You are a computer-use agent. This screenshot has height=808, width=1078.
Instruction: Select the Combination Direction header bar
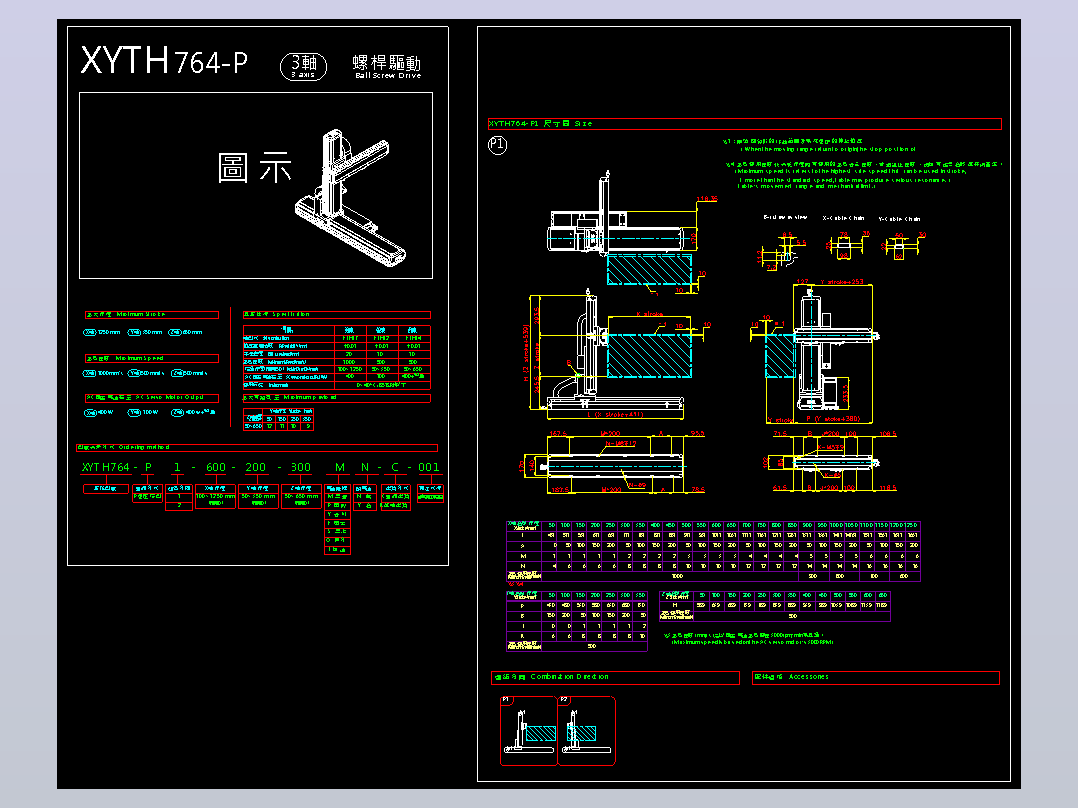tap(615, 677)
